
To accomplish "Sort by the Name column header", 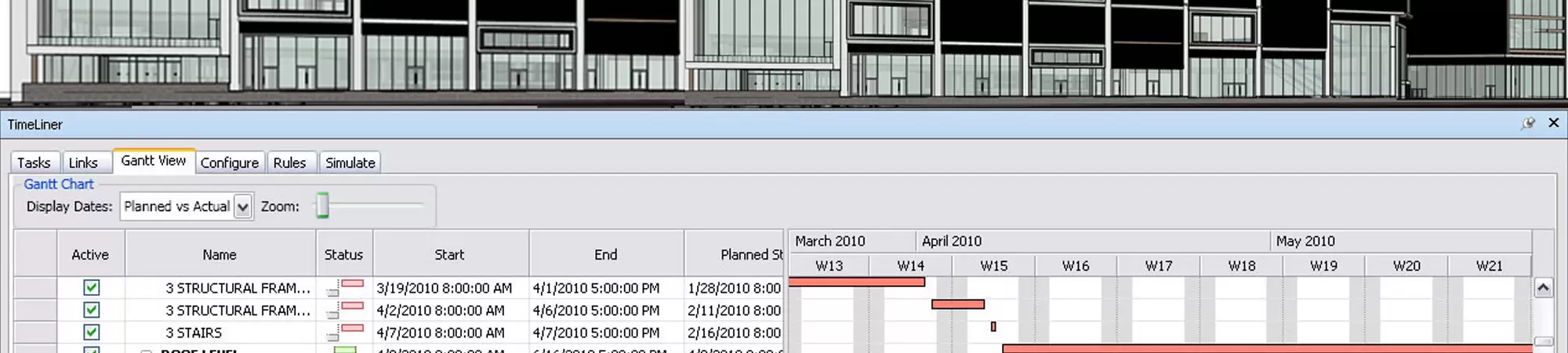I will 220,254.
